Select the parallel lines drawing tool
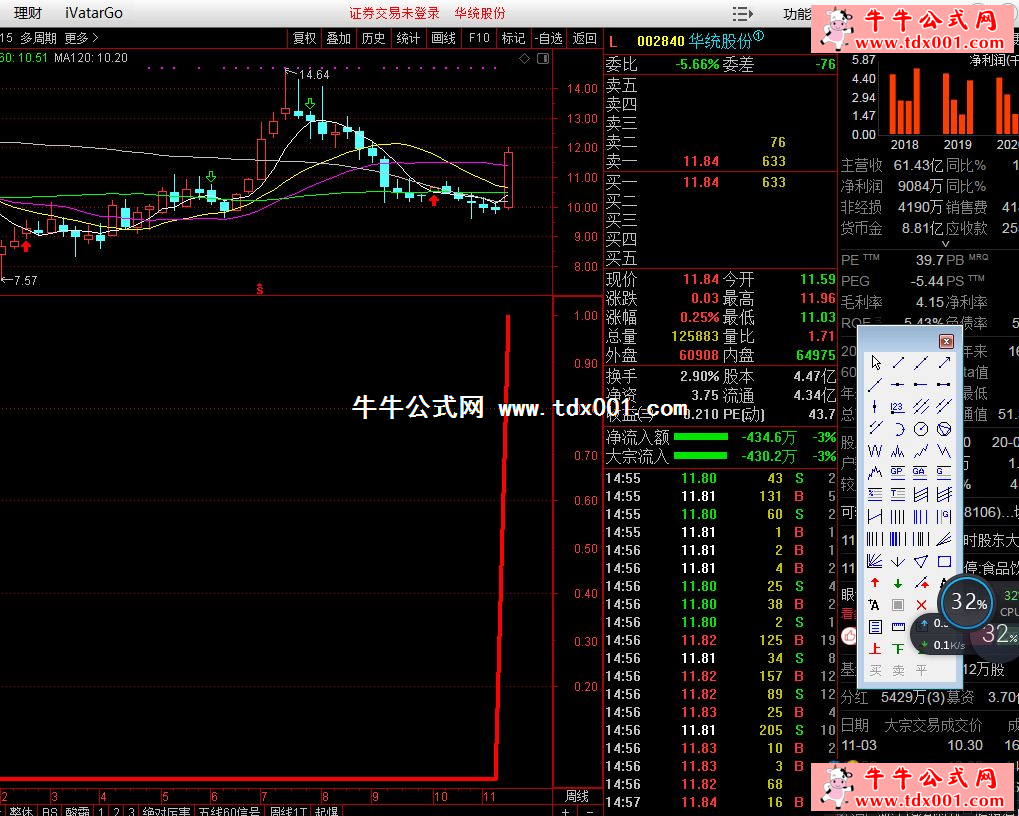This screenshot has height=816, width=1019. pyautogui.click(x=921, y=407)
